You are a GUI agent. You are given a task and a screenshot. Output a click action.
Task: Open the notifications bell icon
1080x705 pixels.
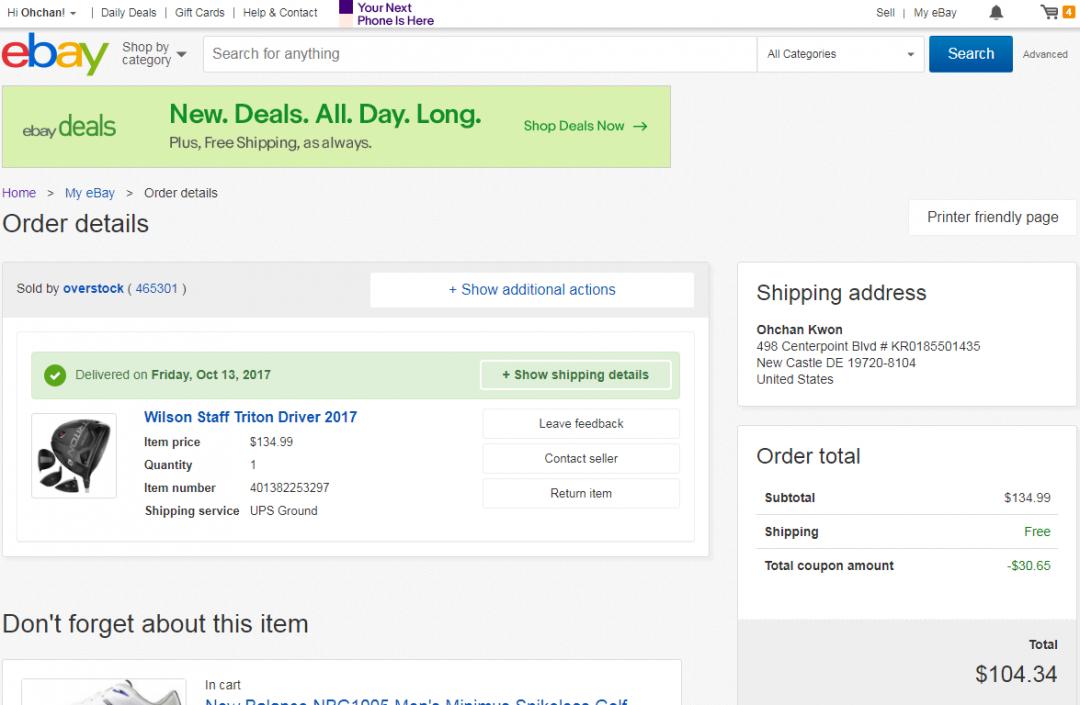(x=996, y=13)
